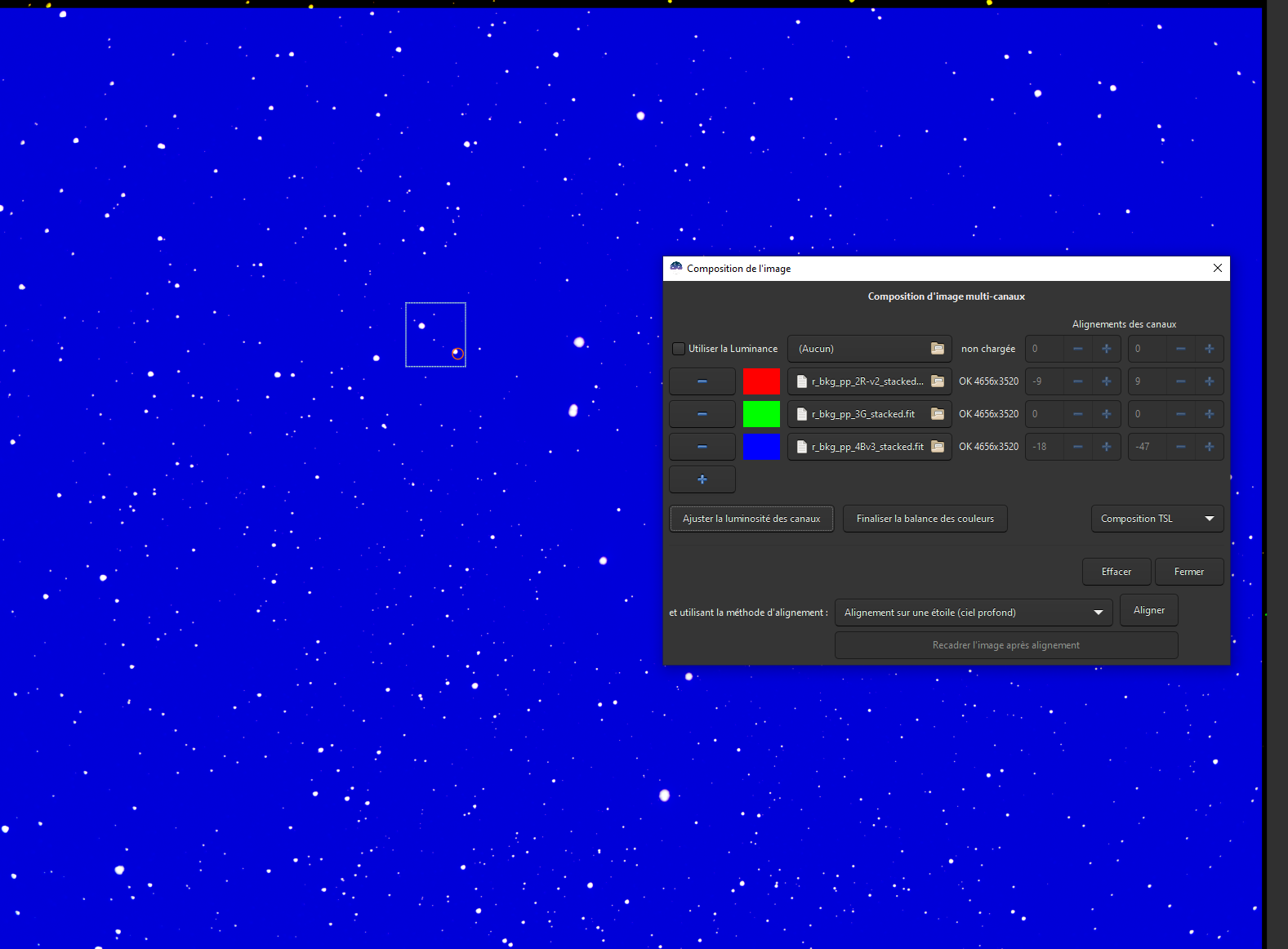Click the blue channel X alignment field
Screen dimensions: 1288x949
pyautogui.click(x=1045, y=447)
